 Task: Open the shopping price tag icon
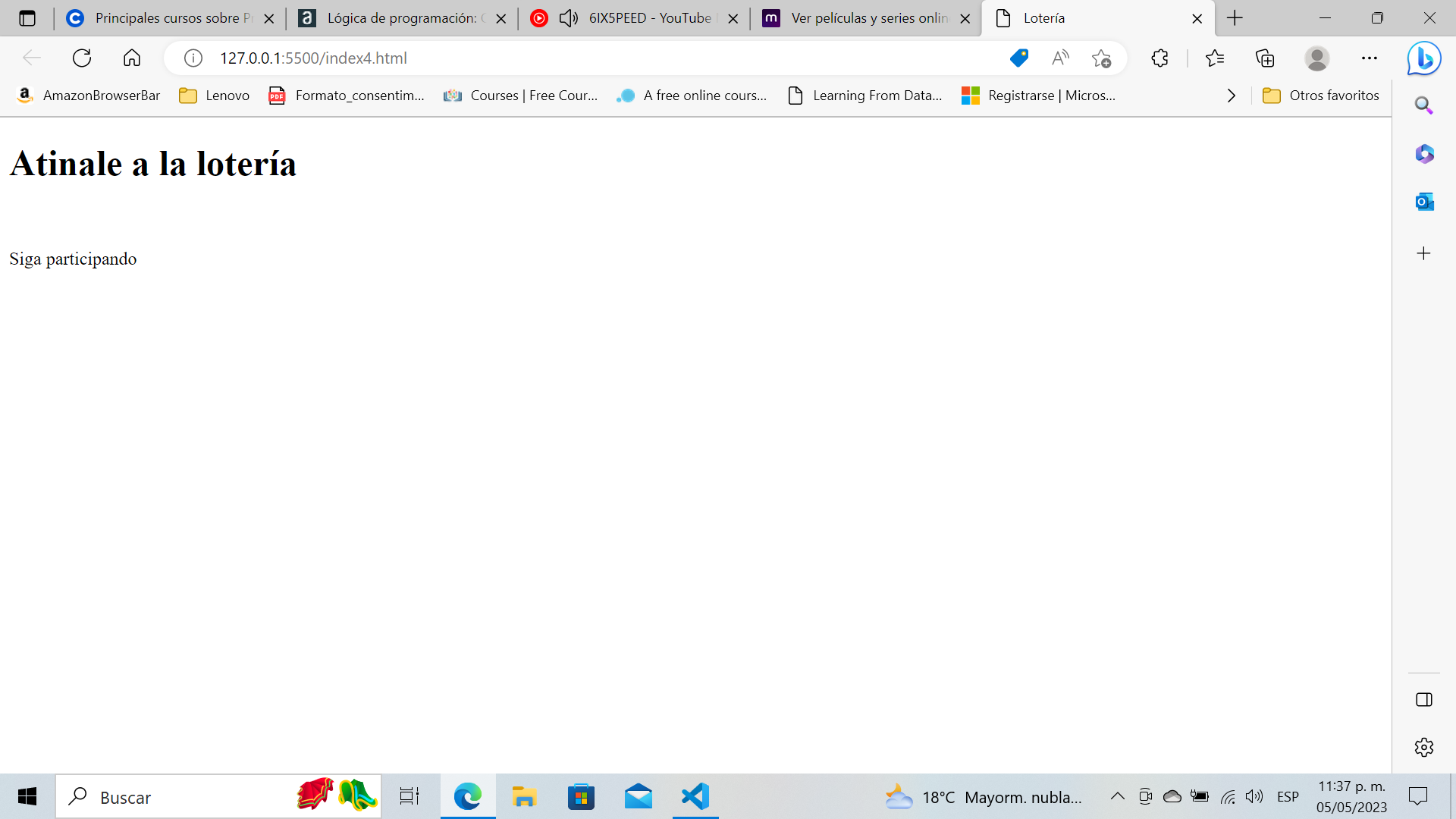(x=1019, y=58)
